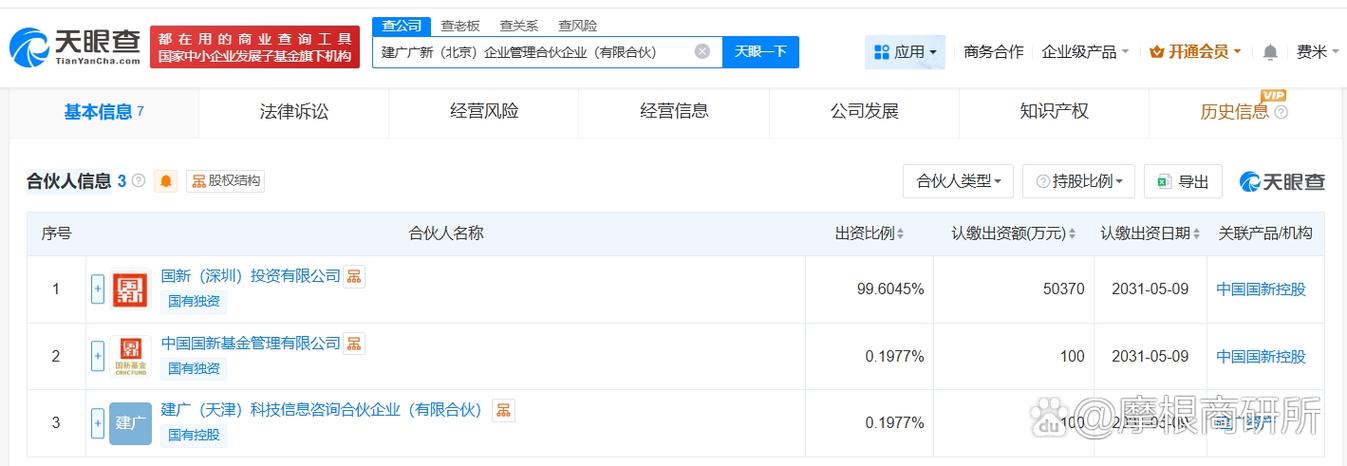Image resolution: width=1347 pixels, height=466 pixels.
Task: Click the 国有独资 tag under 中国国新基金管理
Action: [x=194, y=368]
